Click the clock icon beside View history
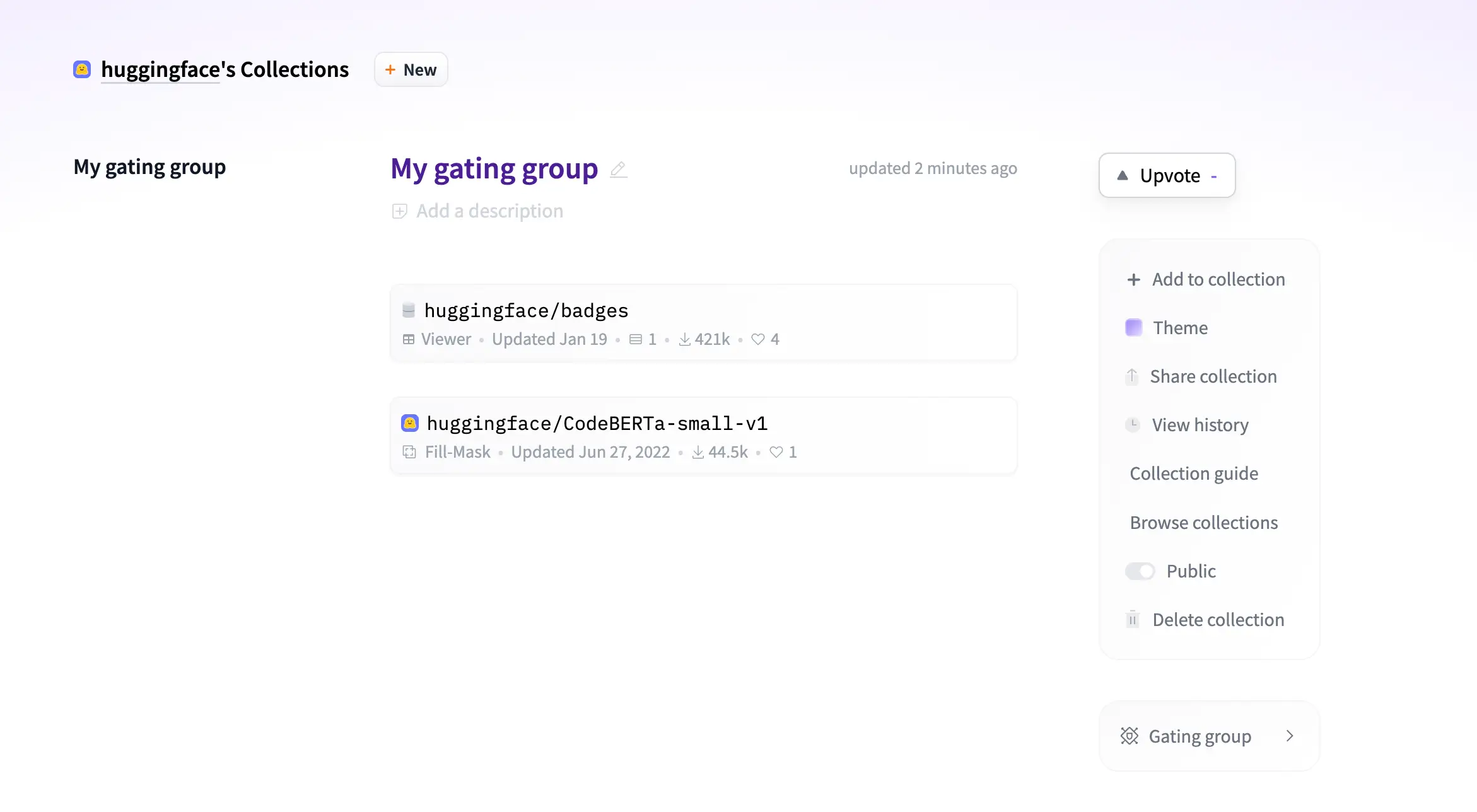This screenshot has height=812, width=1477. pyautogui.click(x=1133, y=424)
